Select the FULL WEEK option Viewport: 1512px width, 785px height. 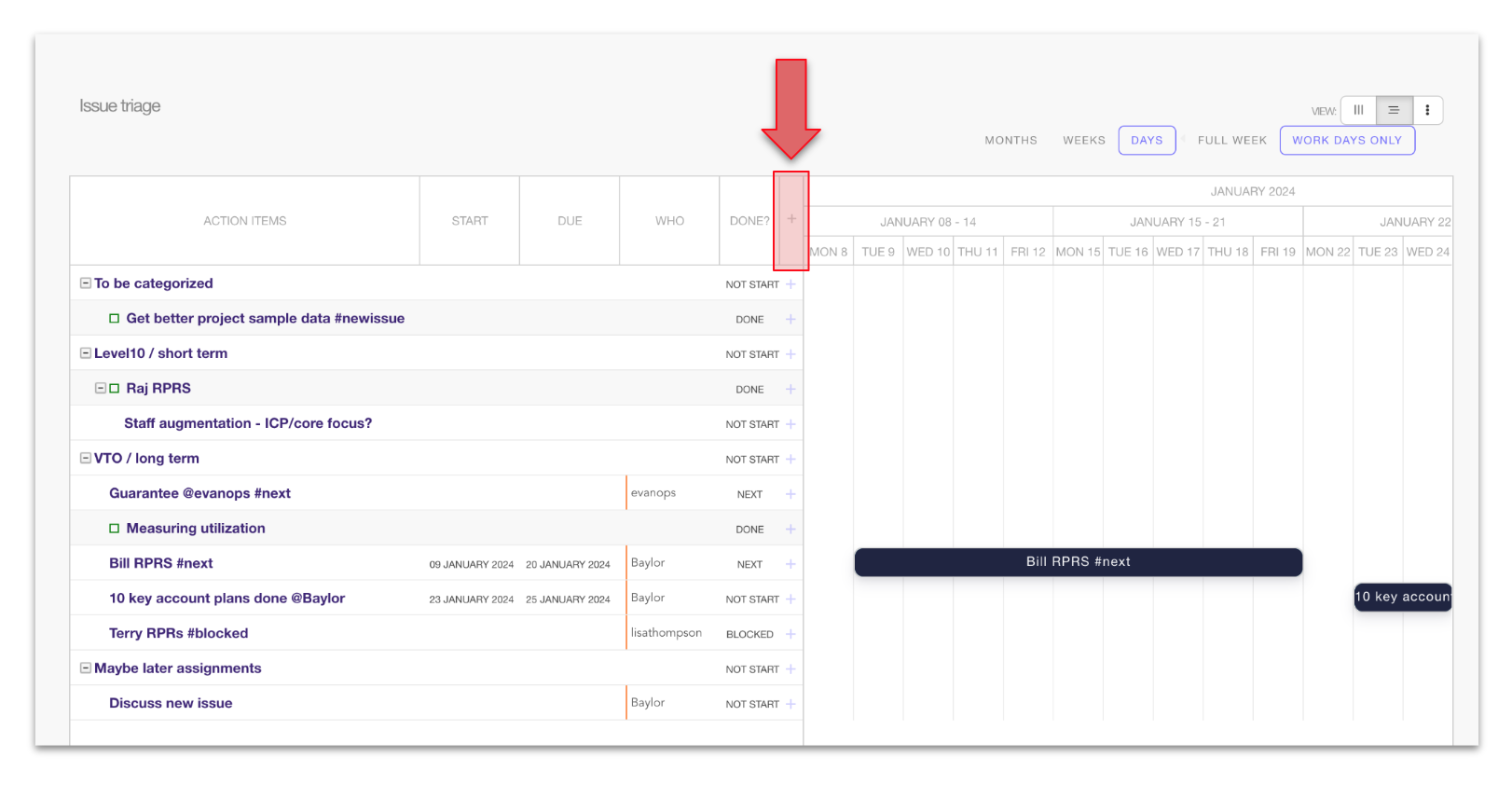pos(1231,141)
